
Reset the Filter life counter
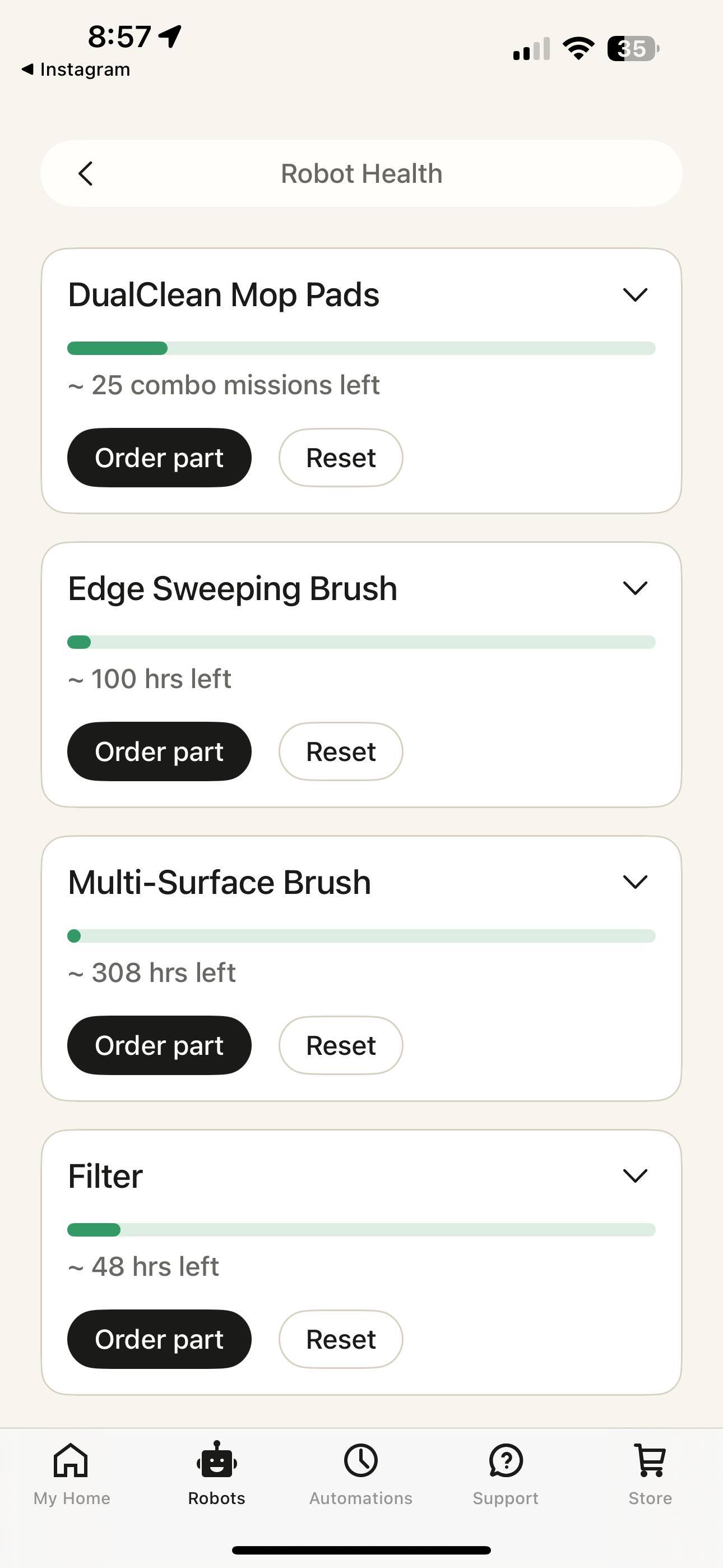341,1339
